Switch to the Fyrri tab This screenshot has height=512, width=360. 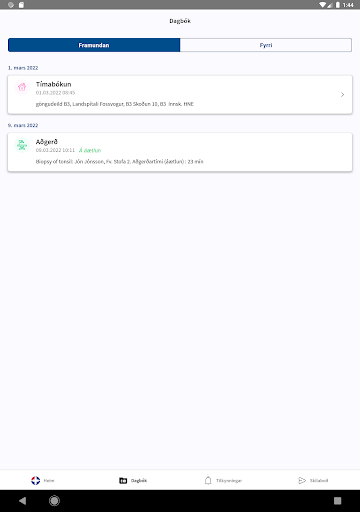[266, 45]
